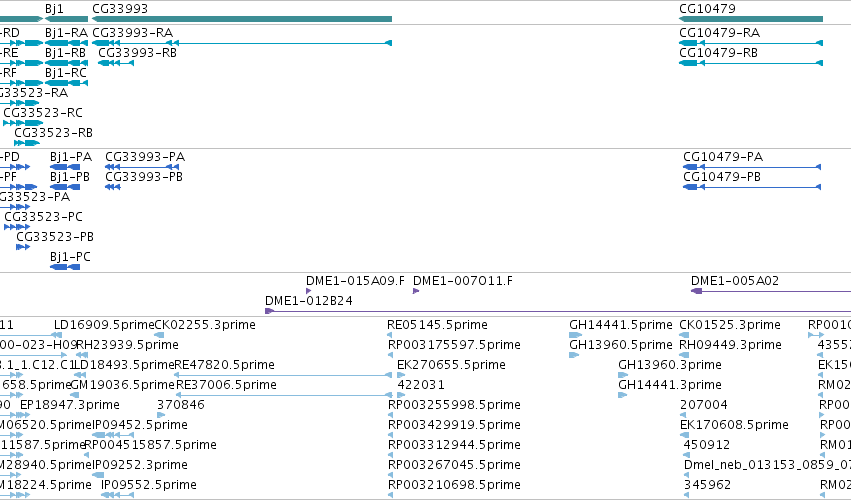Click the DME1-007O11.F marker triangle
The image size is (851, 500).
click(x=416, y=292)
